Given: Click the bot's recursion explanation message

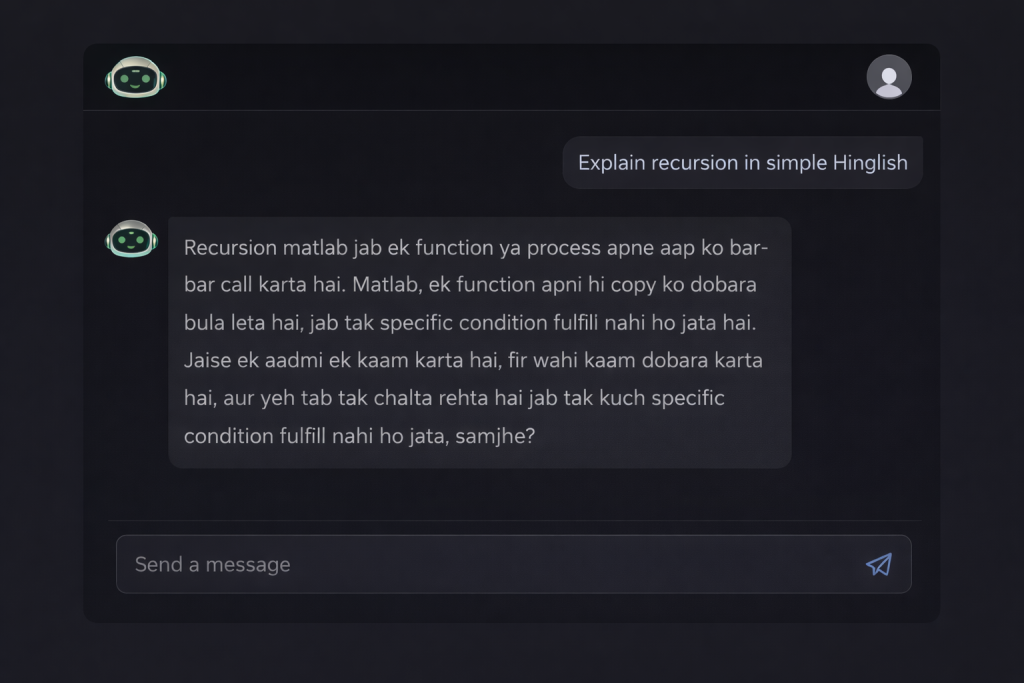Looking at the screenshot, I should (478, 341).
